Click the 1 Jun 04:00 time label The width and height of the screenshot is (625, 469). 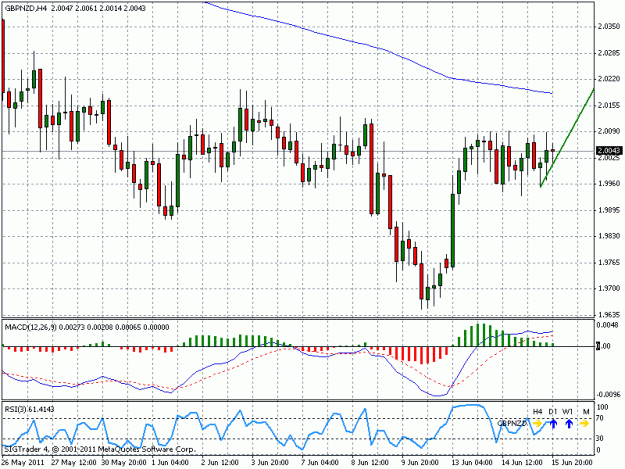[170, 463]
